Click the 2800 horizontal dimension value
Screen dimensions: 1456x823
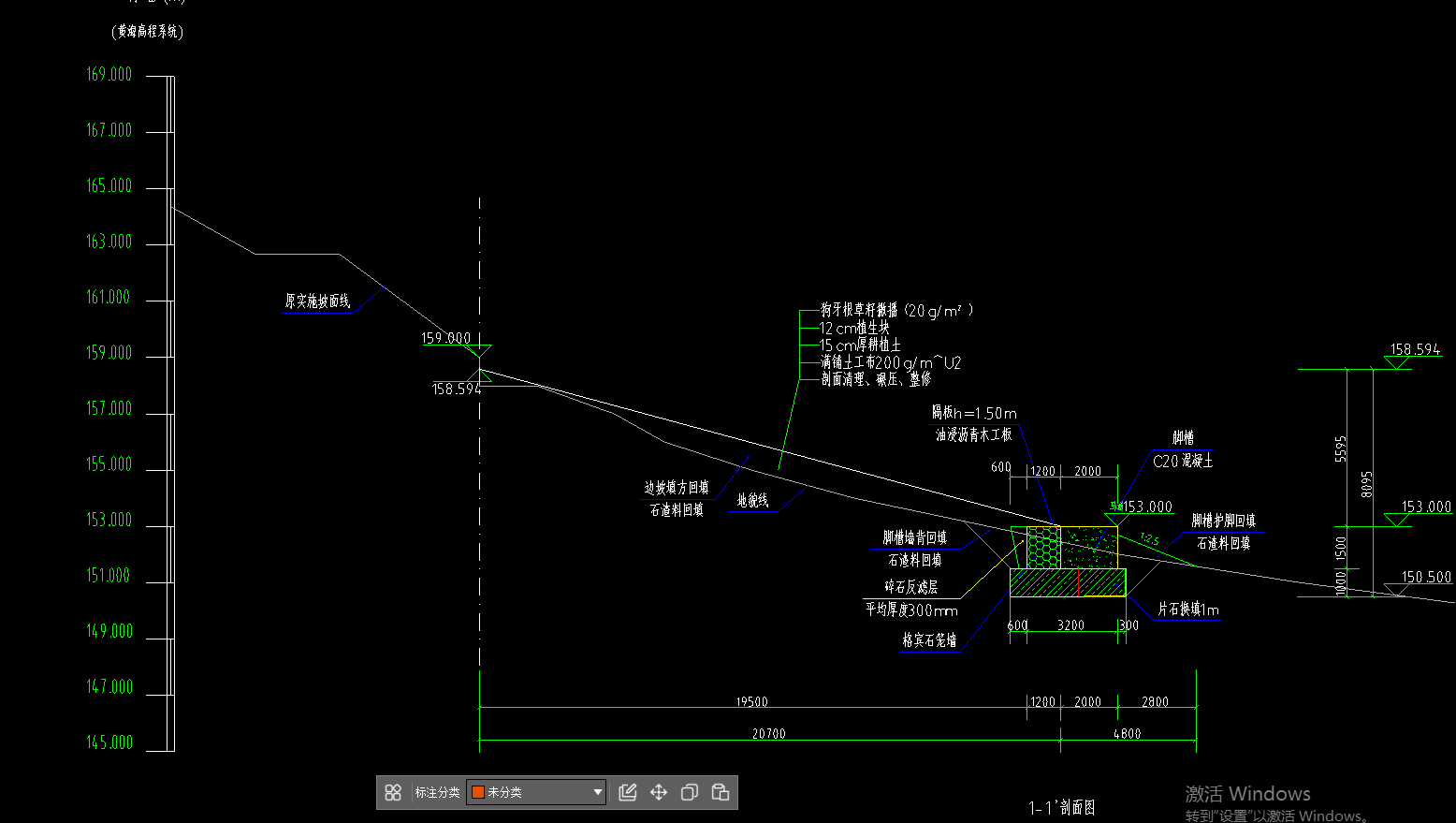point(1155,701)
